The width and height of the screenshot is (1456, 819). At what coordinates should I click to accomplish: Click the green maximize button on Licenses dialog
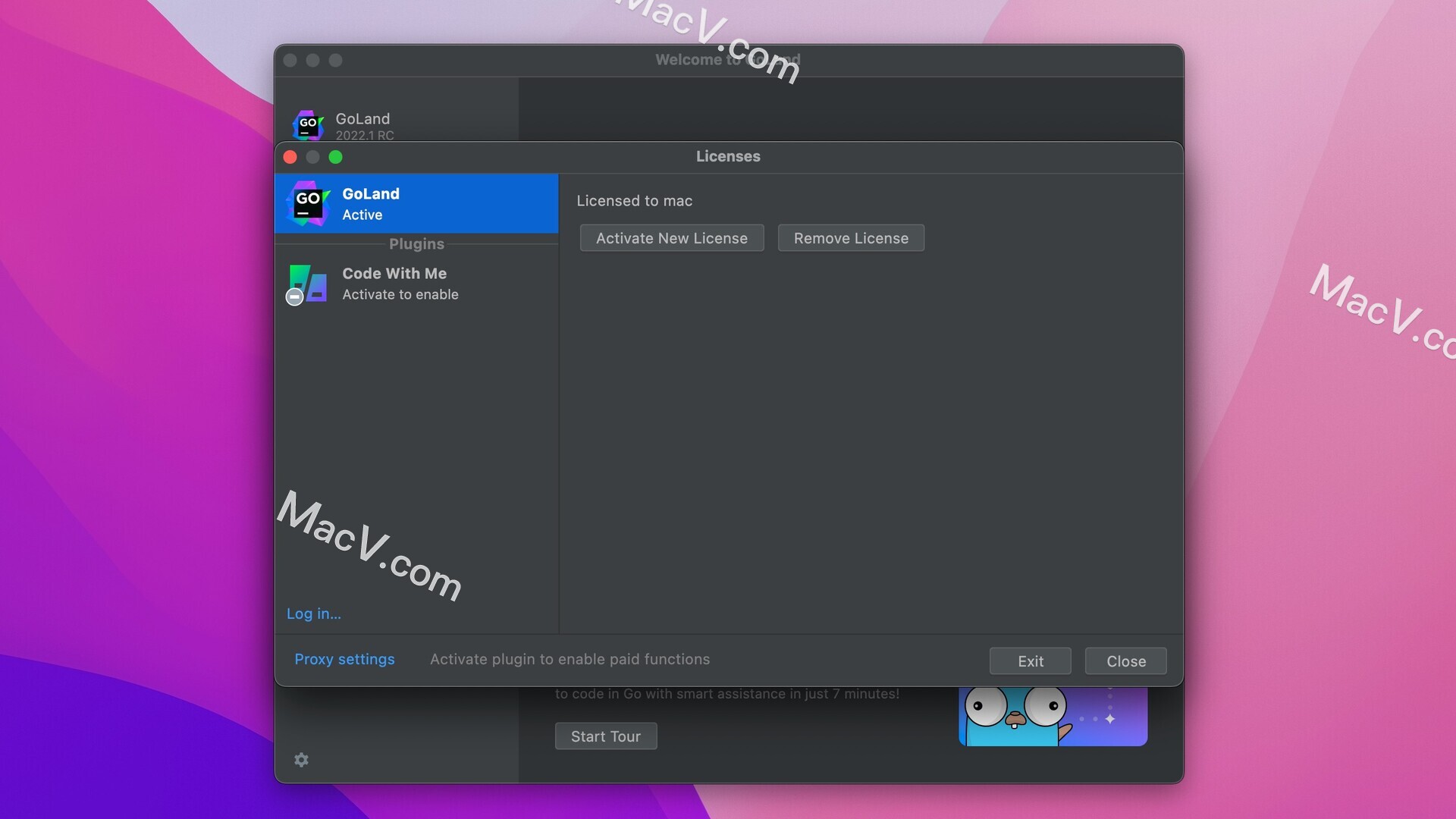point(335,157)
